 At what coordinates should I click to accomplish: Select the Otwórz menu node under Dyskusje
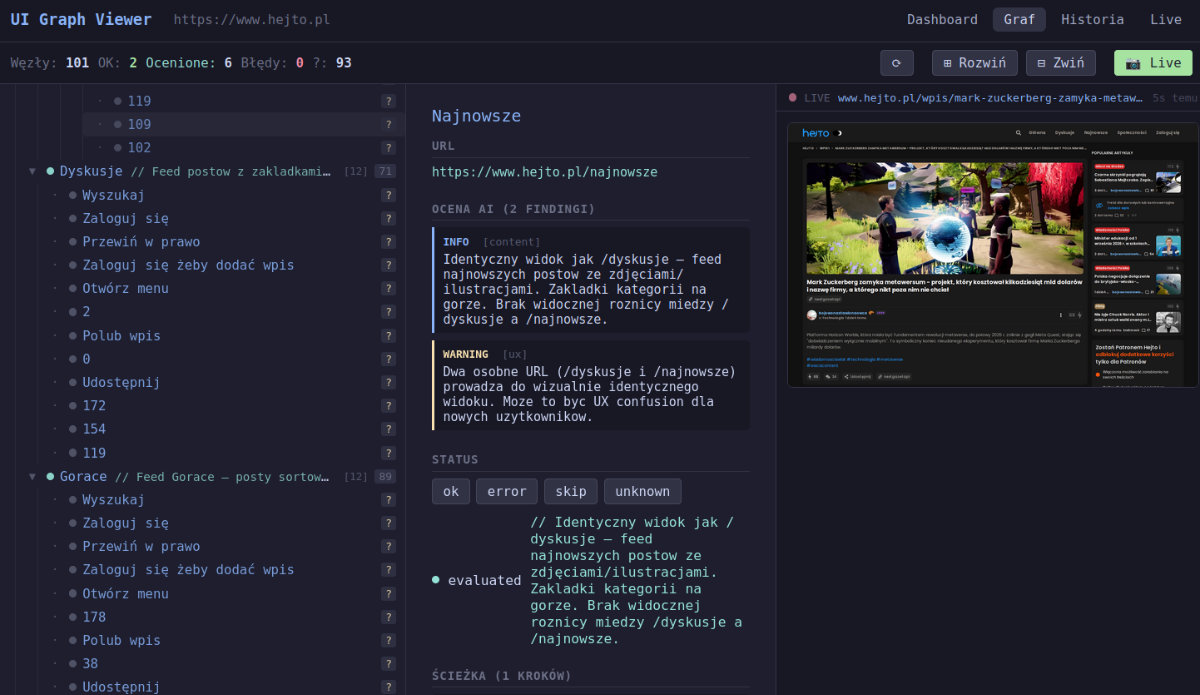click(x=125, y=289)
